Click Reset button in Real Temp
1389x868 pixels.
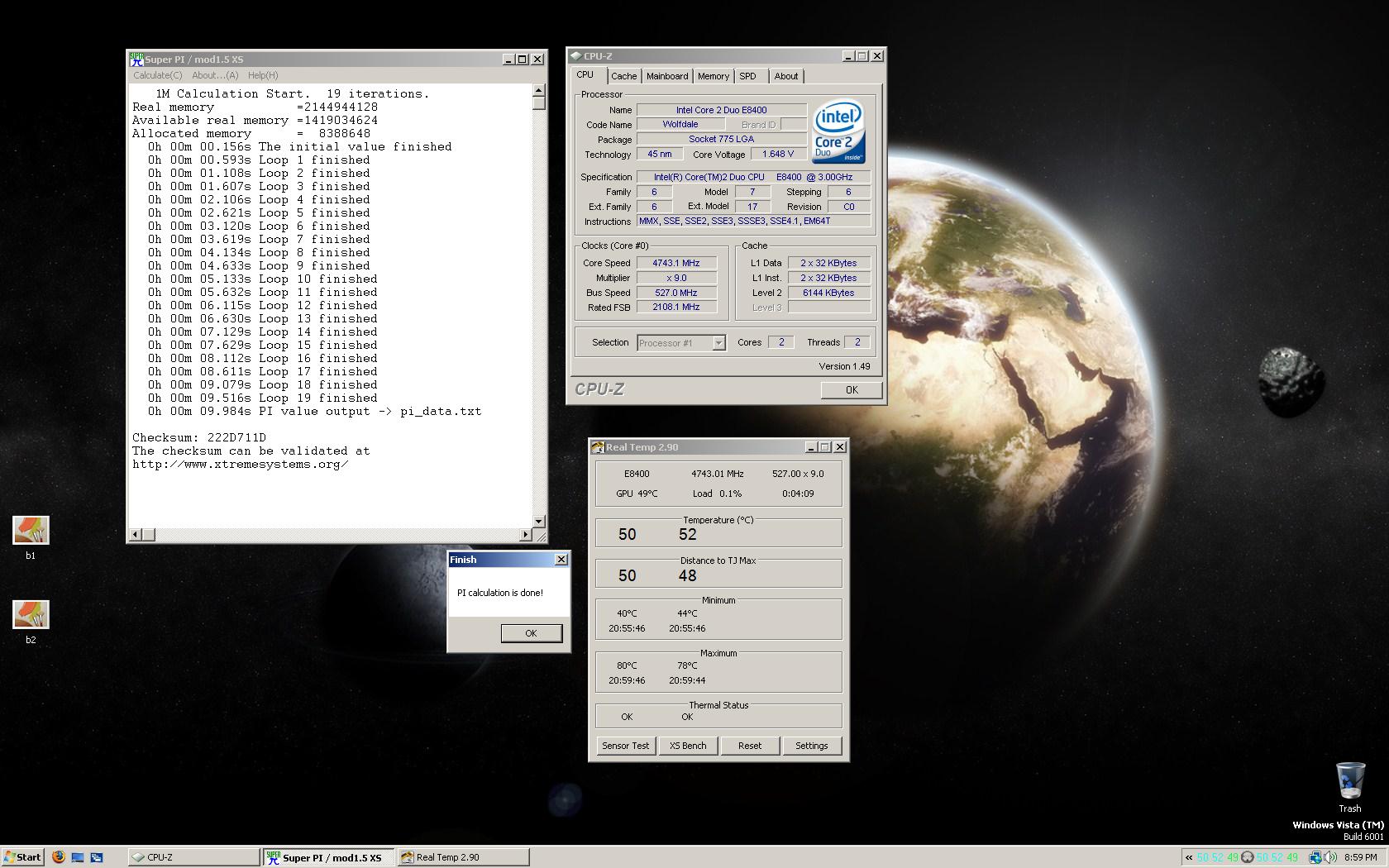point(750,746)
